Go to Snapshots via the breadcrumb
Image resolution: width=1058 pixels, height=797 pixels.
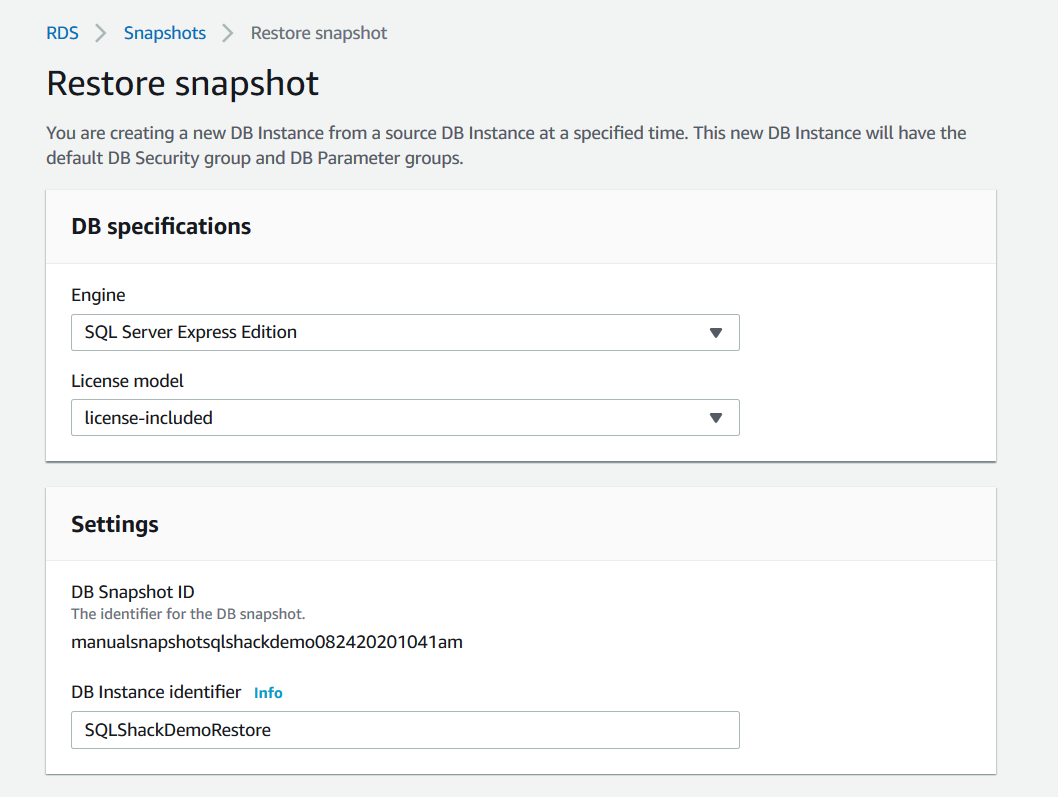164,33
